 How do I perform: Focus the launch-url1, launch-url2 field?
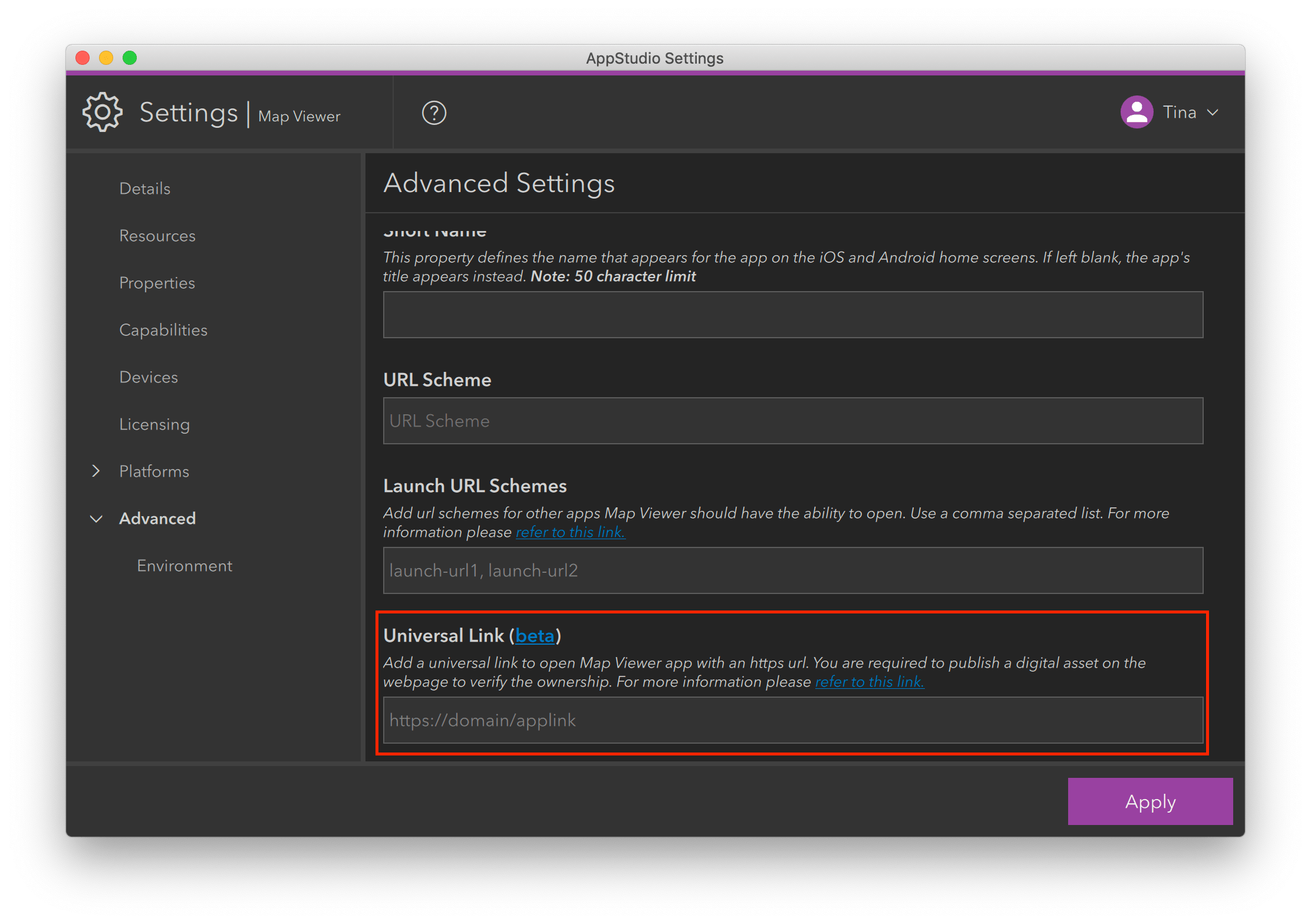coord(793,570)
